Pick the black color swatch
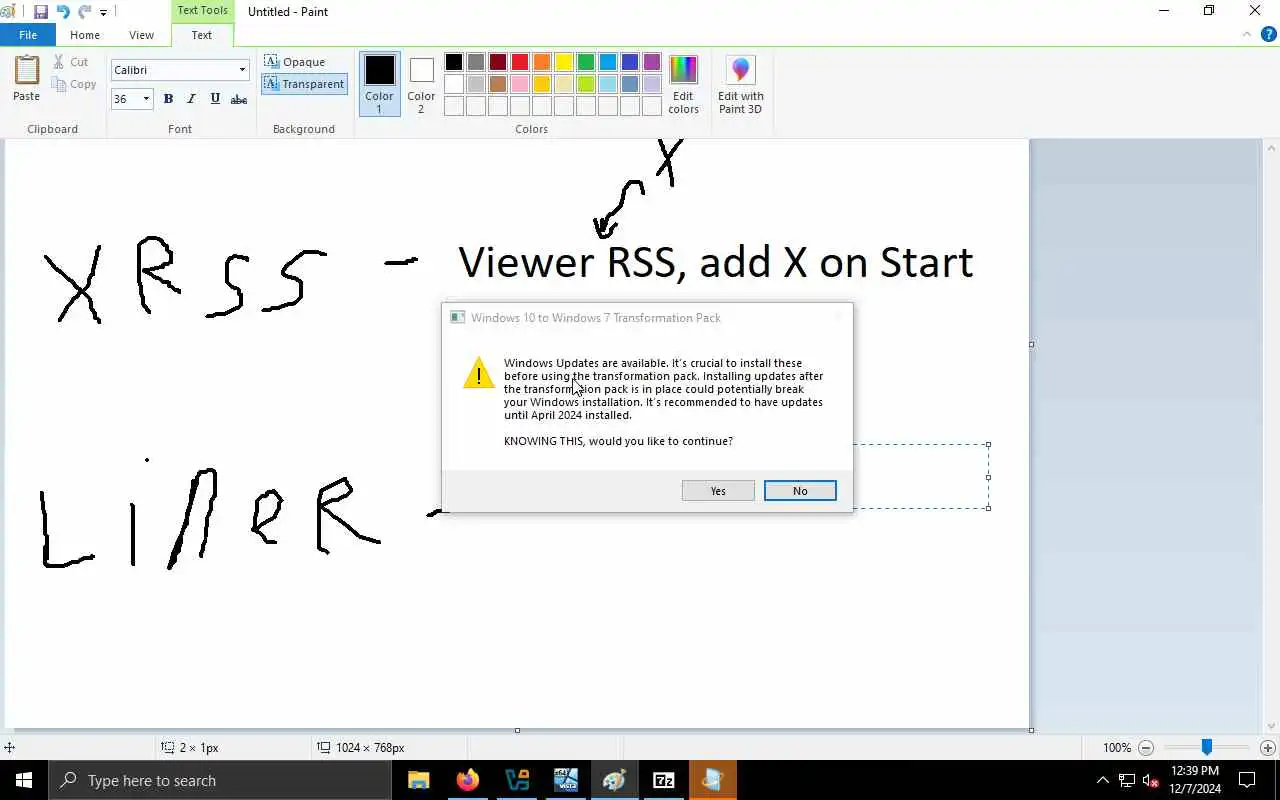Viewport: 1280px width, 800px height. 454,62
